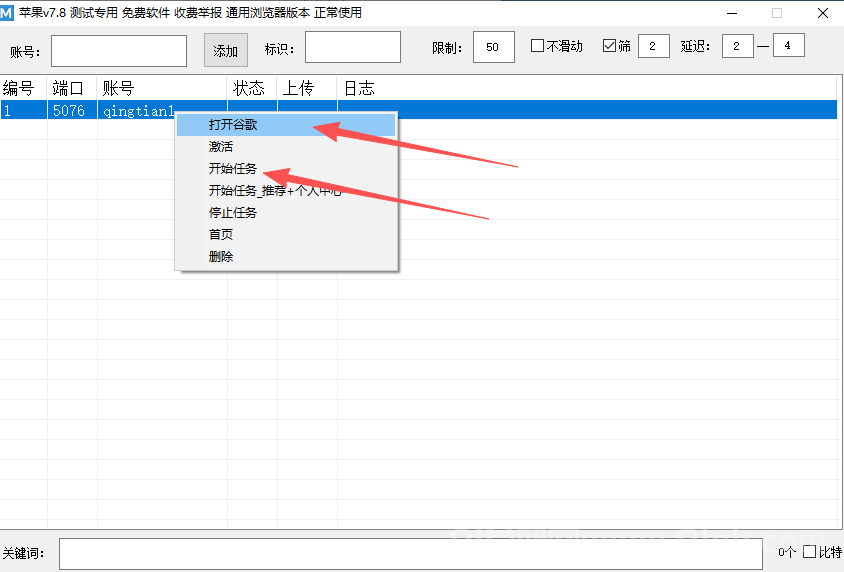Uncheck the 筛 checkbox
Viewport: 844px width, 572px height.
pos(609,46)
